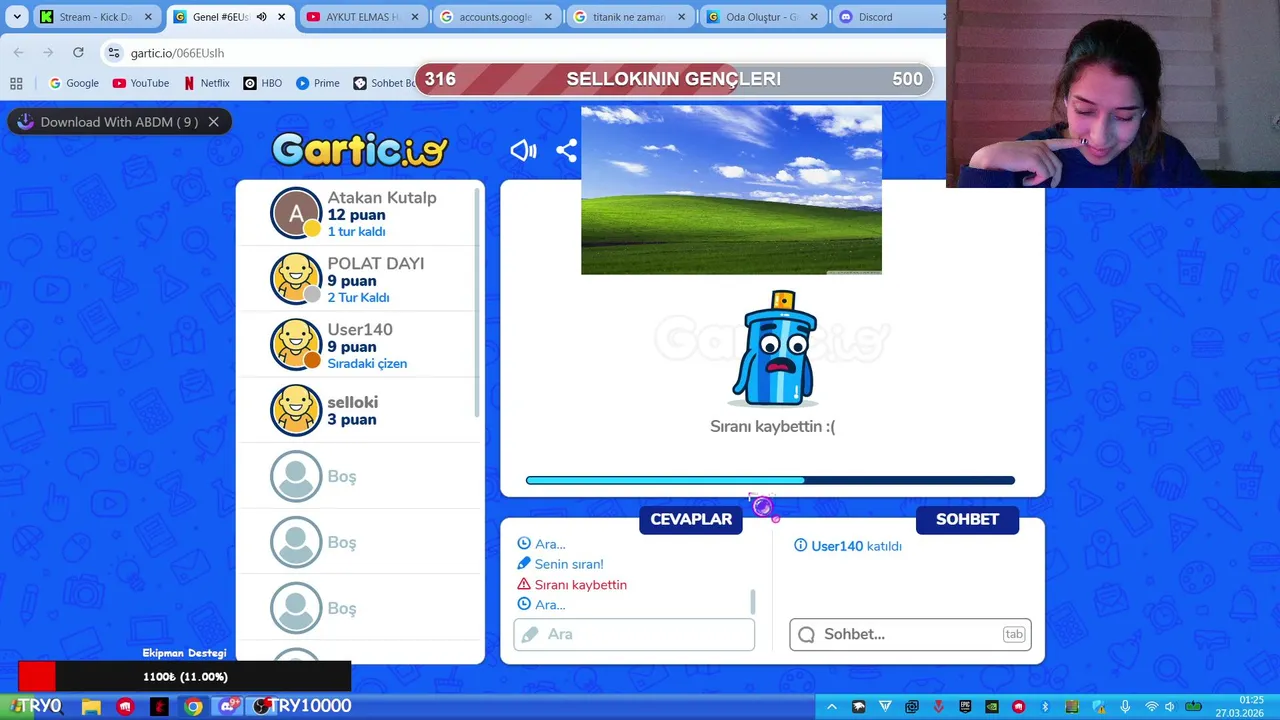Click the first empty Boş slot

point(358,476)
